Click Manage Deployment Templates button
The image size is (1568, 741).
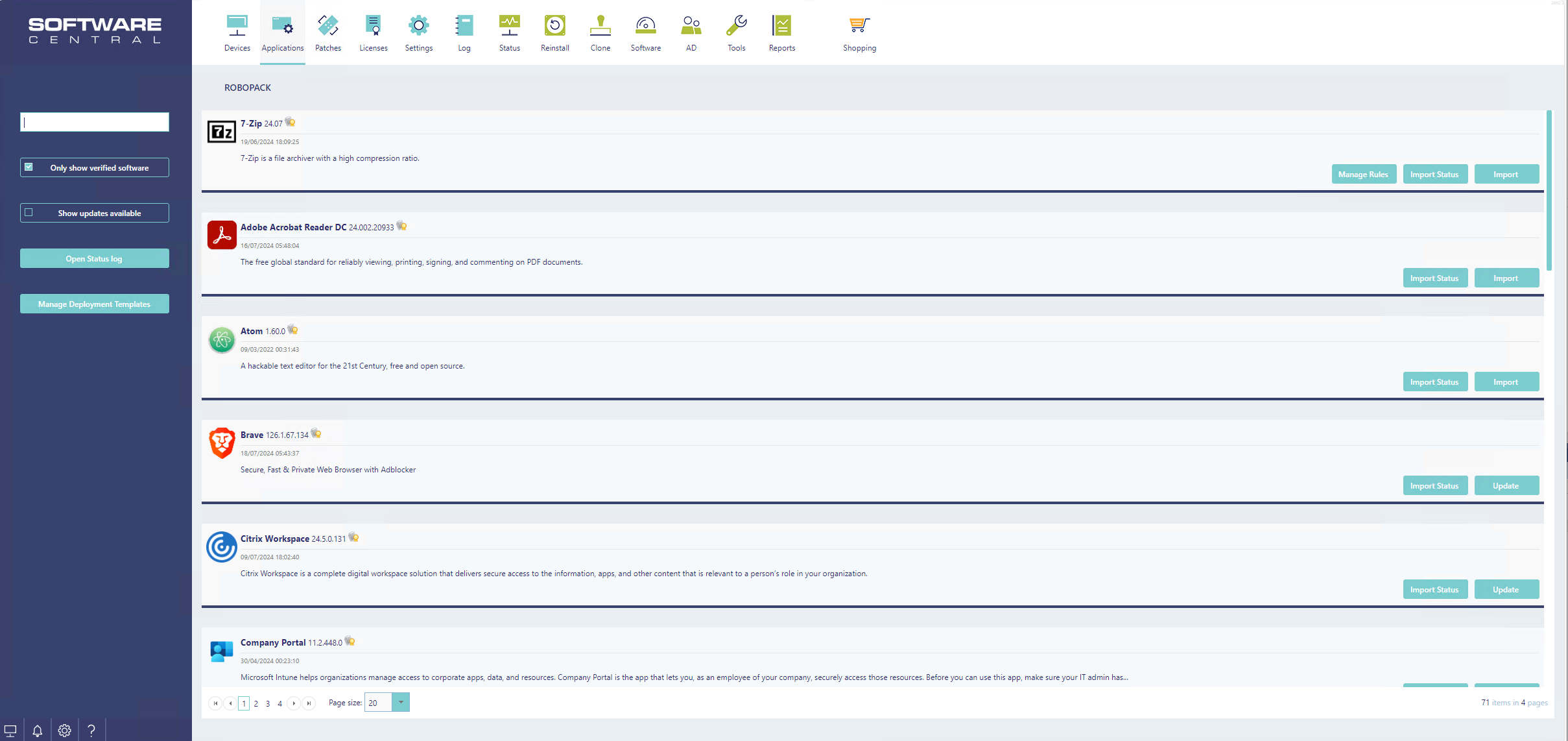coord(95,304)
